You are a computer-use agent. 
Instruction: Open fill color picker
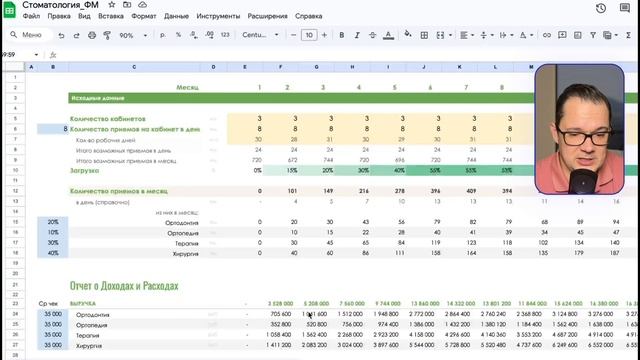pyautogui.click(x=408, y=34)
